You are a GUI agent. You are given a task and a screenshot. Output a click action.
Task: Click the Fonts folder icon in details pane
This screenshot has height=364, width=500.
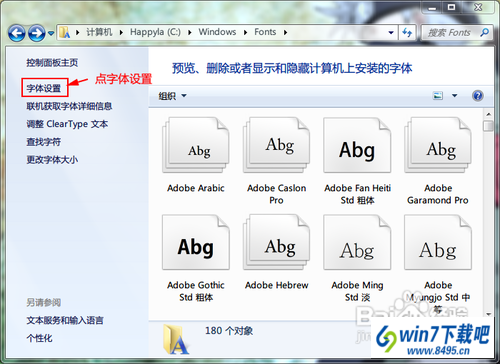[176, 339]
